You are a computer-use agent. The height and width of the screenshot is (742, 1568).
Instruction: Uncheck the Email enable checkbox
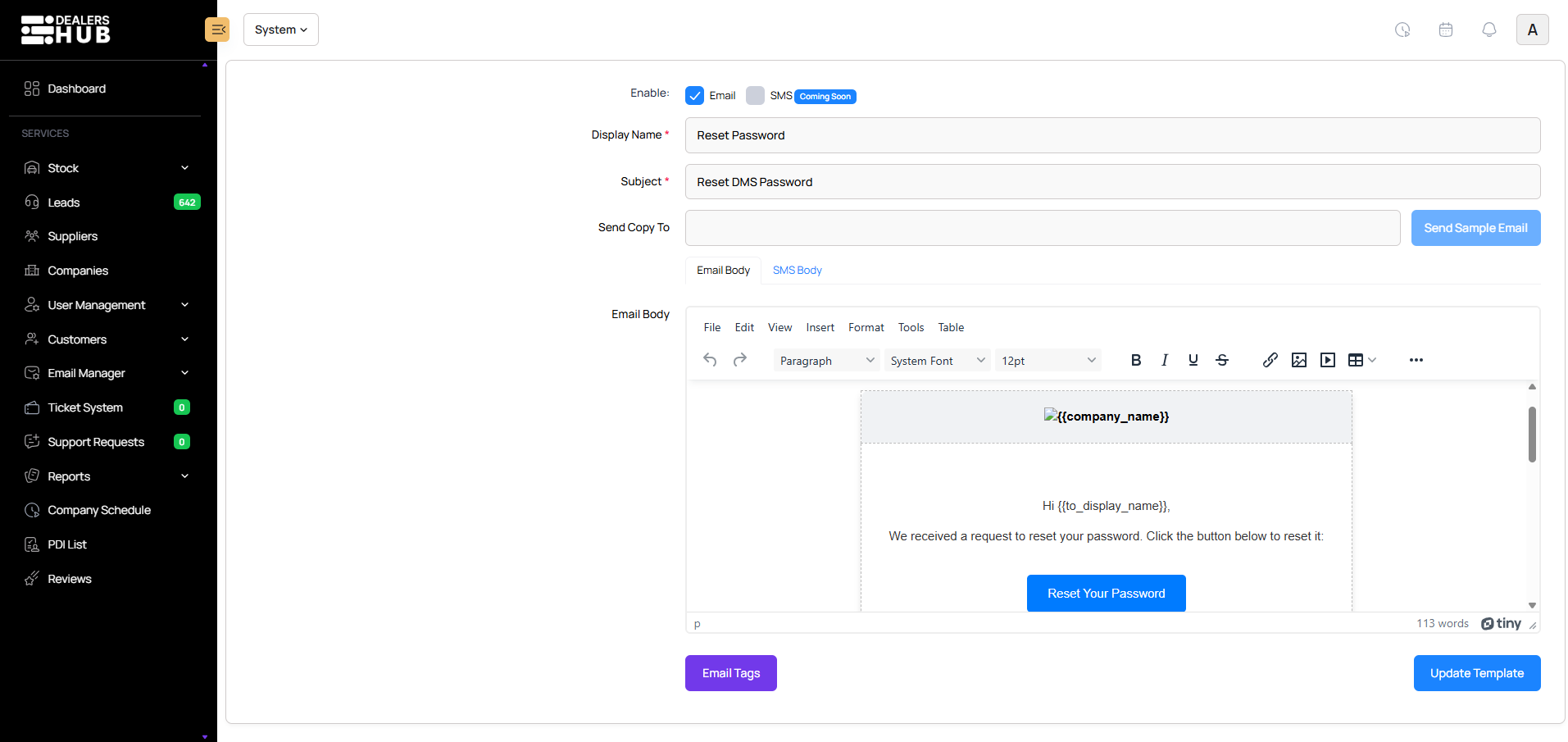point(694,96)
